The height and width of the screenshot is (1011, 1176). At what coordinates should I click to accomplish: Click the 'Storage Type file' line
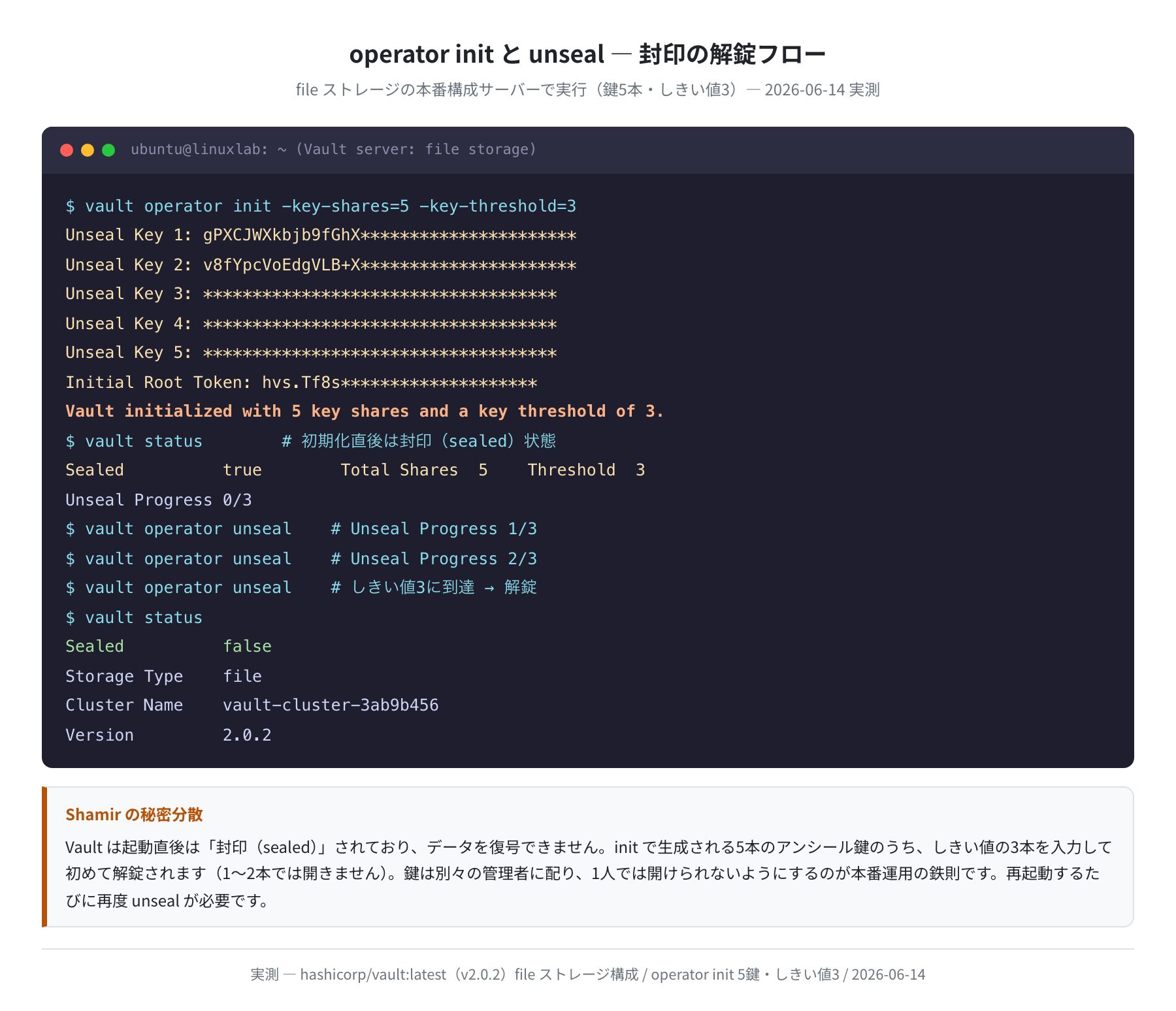click(163, 677)
